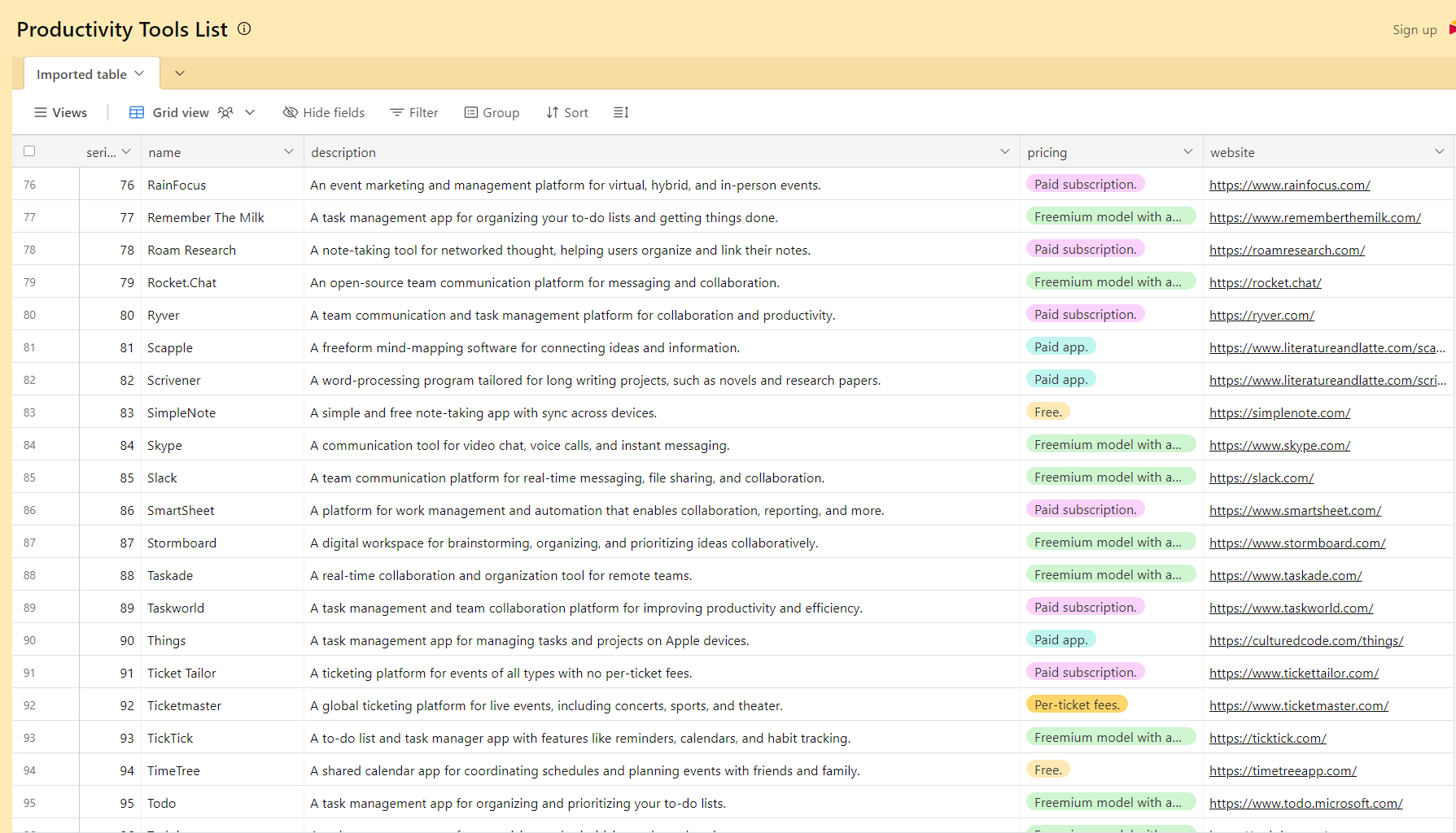Open the rememberthemilk.com link
The image size is (1456, 833).
pos(1314,218)
